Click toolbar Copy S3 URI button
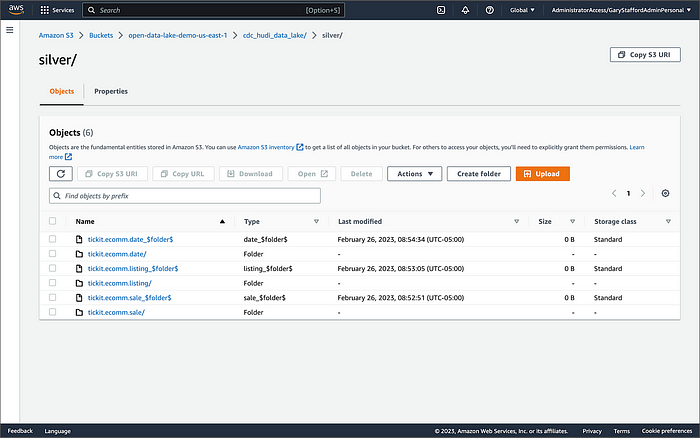Screen dimensions: 700x438 (112, 174)
